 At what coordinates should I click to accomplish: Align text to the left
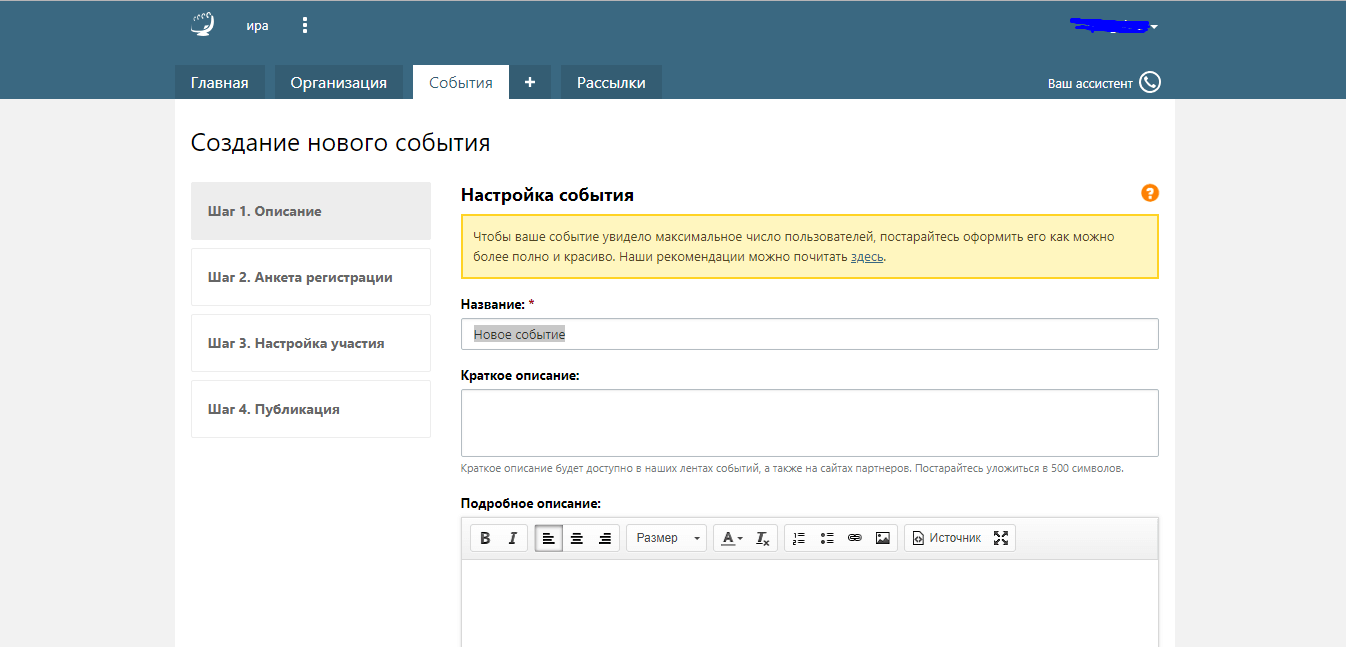[548, 538]
